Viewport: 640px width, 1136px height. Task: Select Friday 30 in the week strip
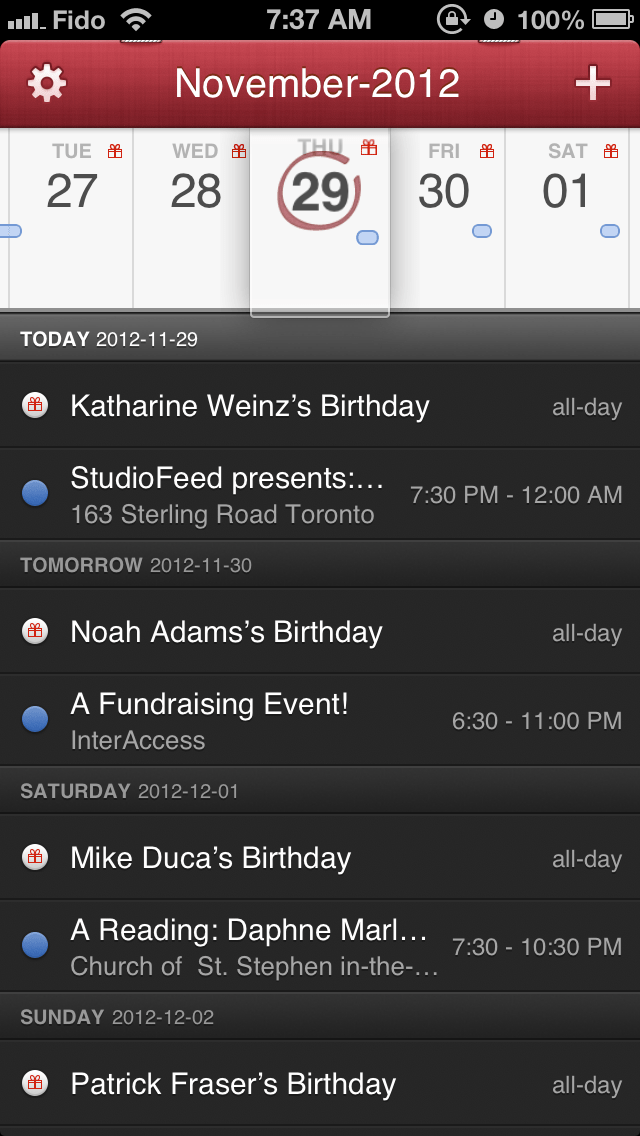pos(444,190)
